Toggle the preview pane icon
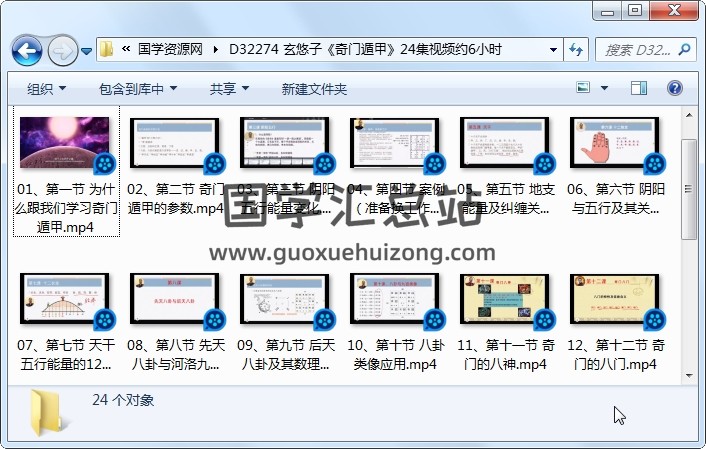The height and width of the screenshot is (449, 706). (x=638, y=88)
